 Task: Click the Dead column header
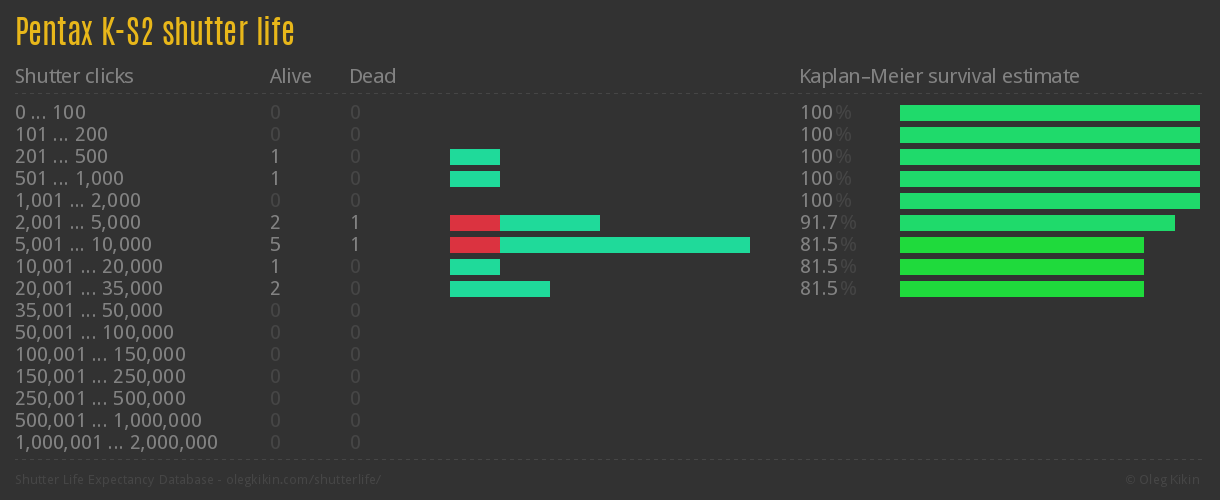click(373, 76)
